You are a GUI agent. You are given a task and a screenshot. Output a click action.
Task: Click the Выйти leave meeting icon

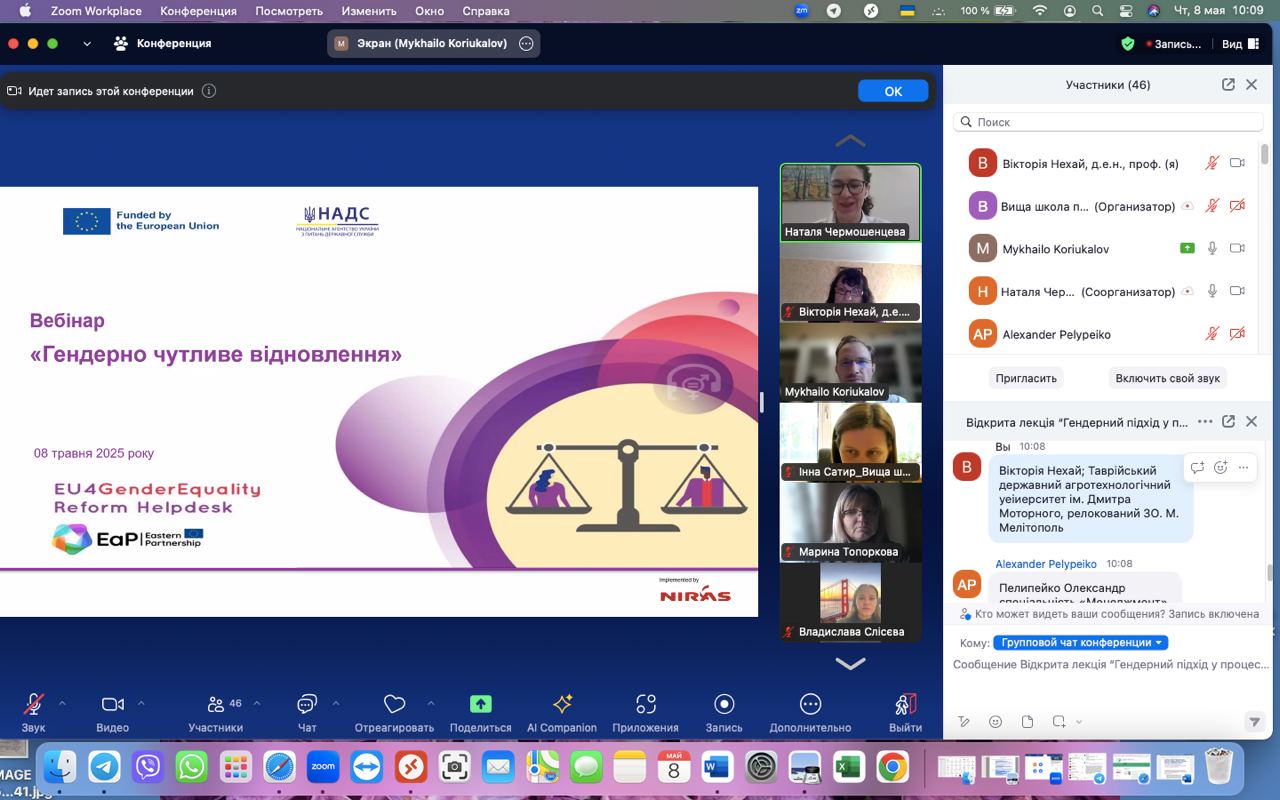coord(905,704)
